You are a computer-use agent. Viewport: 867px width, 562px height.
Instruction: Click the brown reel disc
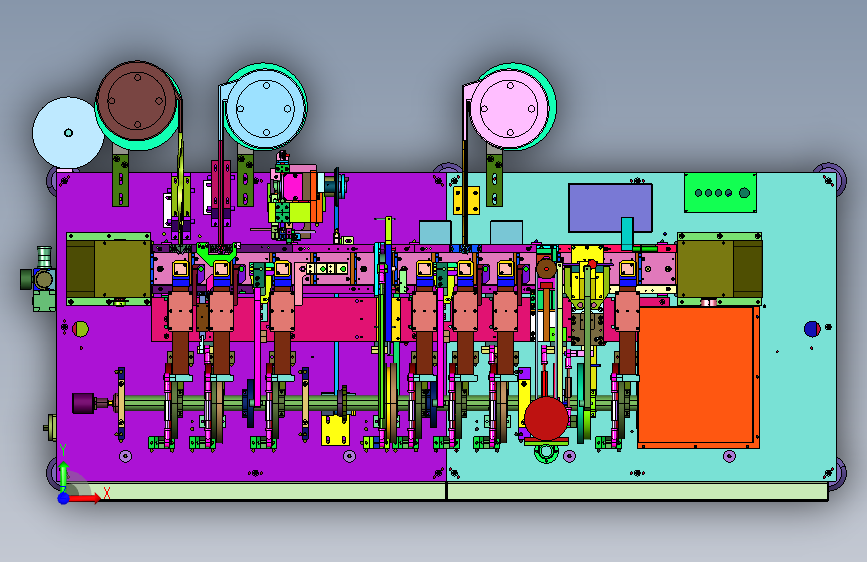point(137,101)
